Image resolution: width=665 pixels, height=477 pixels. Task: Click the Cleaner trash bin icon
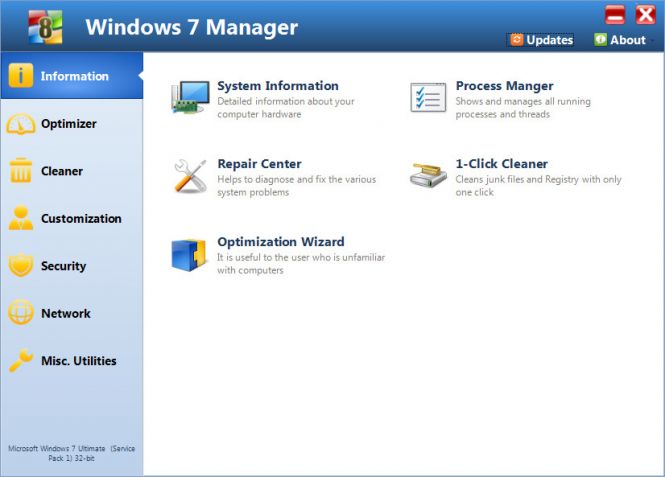click(21, 170)
